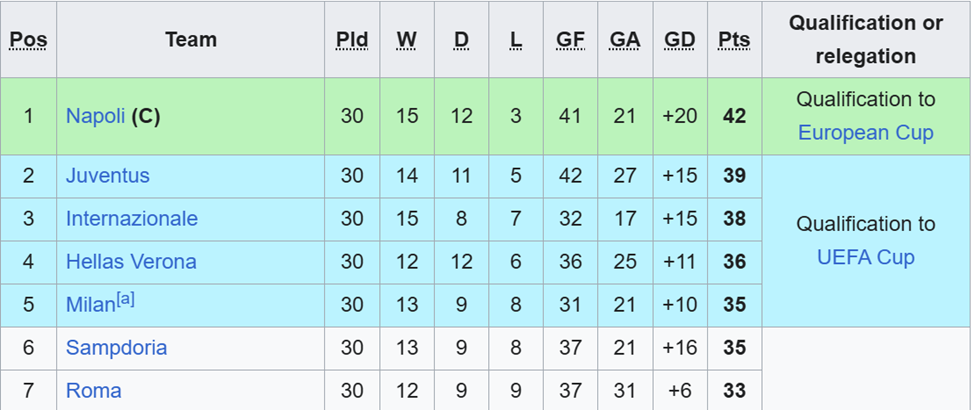Go to the Roma team link
975x410 pixels.
click(93, 391)
